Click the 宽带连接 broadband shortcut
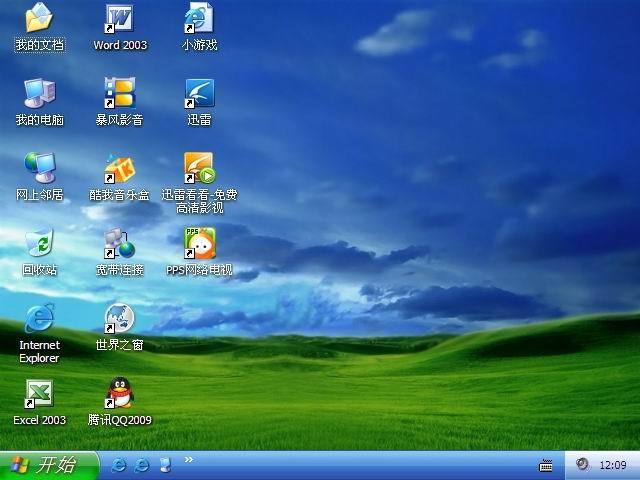640x480 pixels. [120, 243]
